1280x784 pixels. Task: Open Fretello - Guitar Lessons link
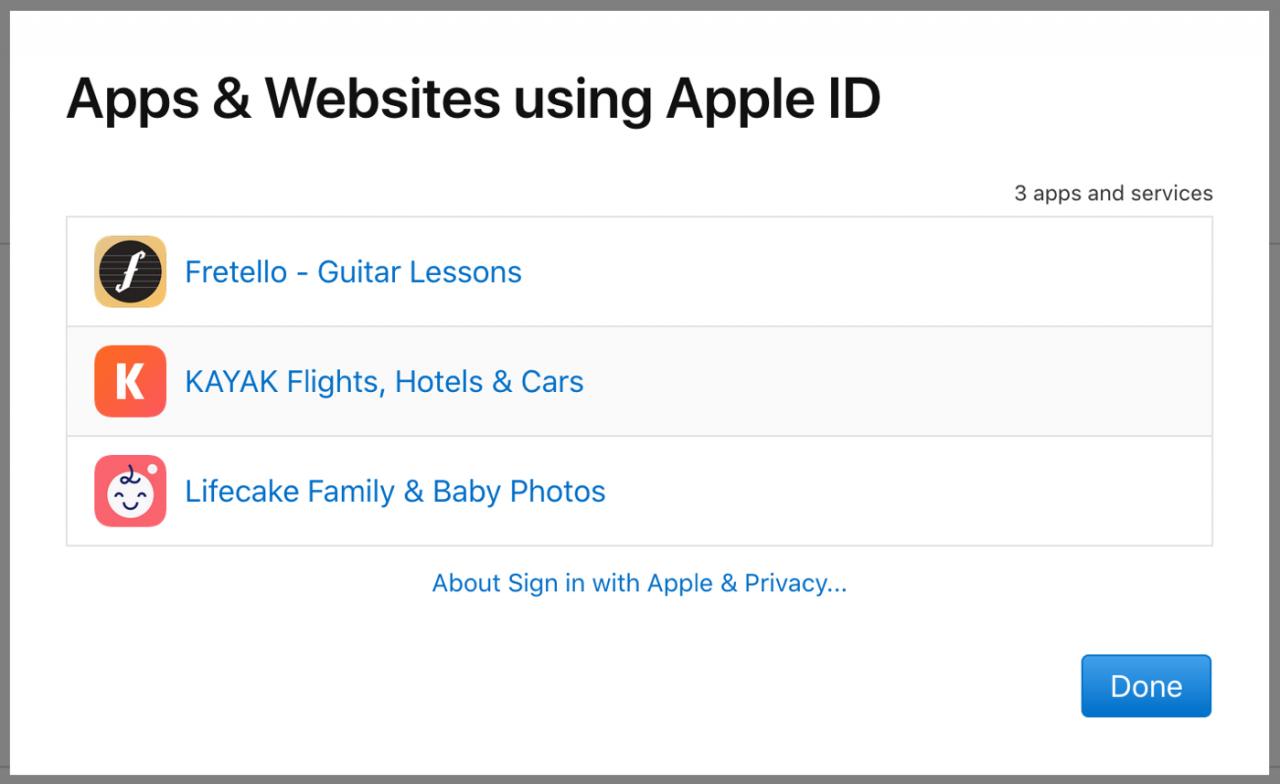click(353, 272)
